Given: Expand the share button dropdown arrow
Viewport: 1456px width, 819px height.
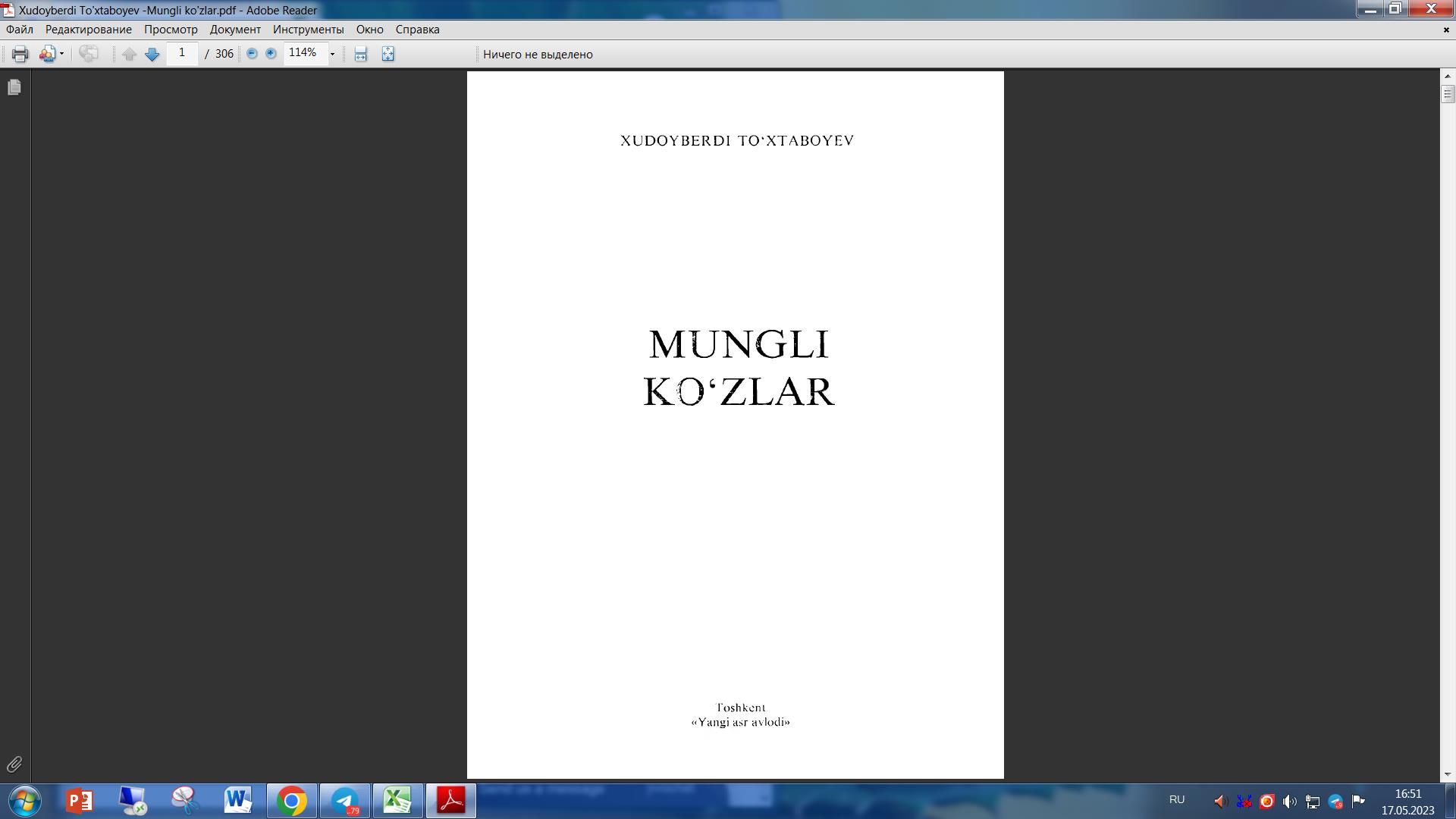Looking at the screenshot, I should point(61,54).
